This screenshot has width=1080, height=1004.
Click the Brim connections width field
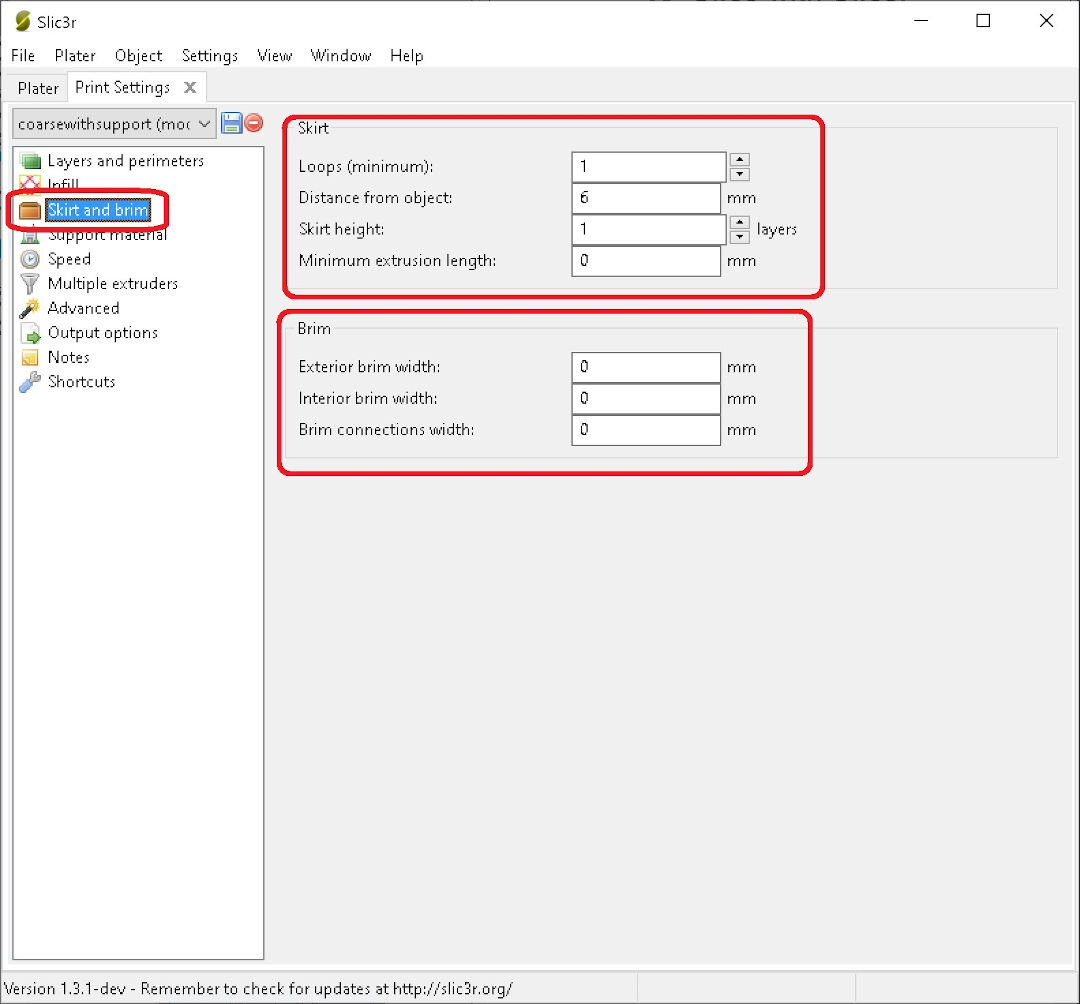pos(646,430)
